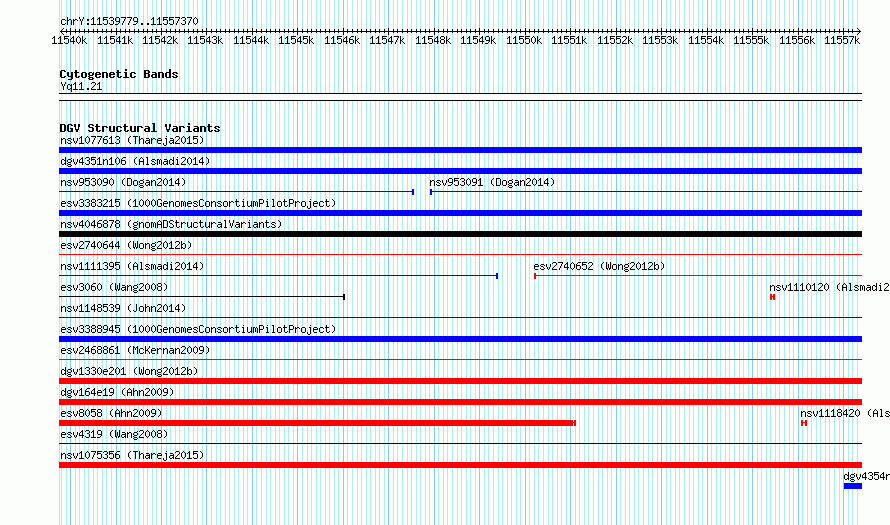Select the esv3060 (Wang2008) label
The height and width of the screenshot is (525, 890).
click(114, 287)
